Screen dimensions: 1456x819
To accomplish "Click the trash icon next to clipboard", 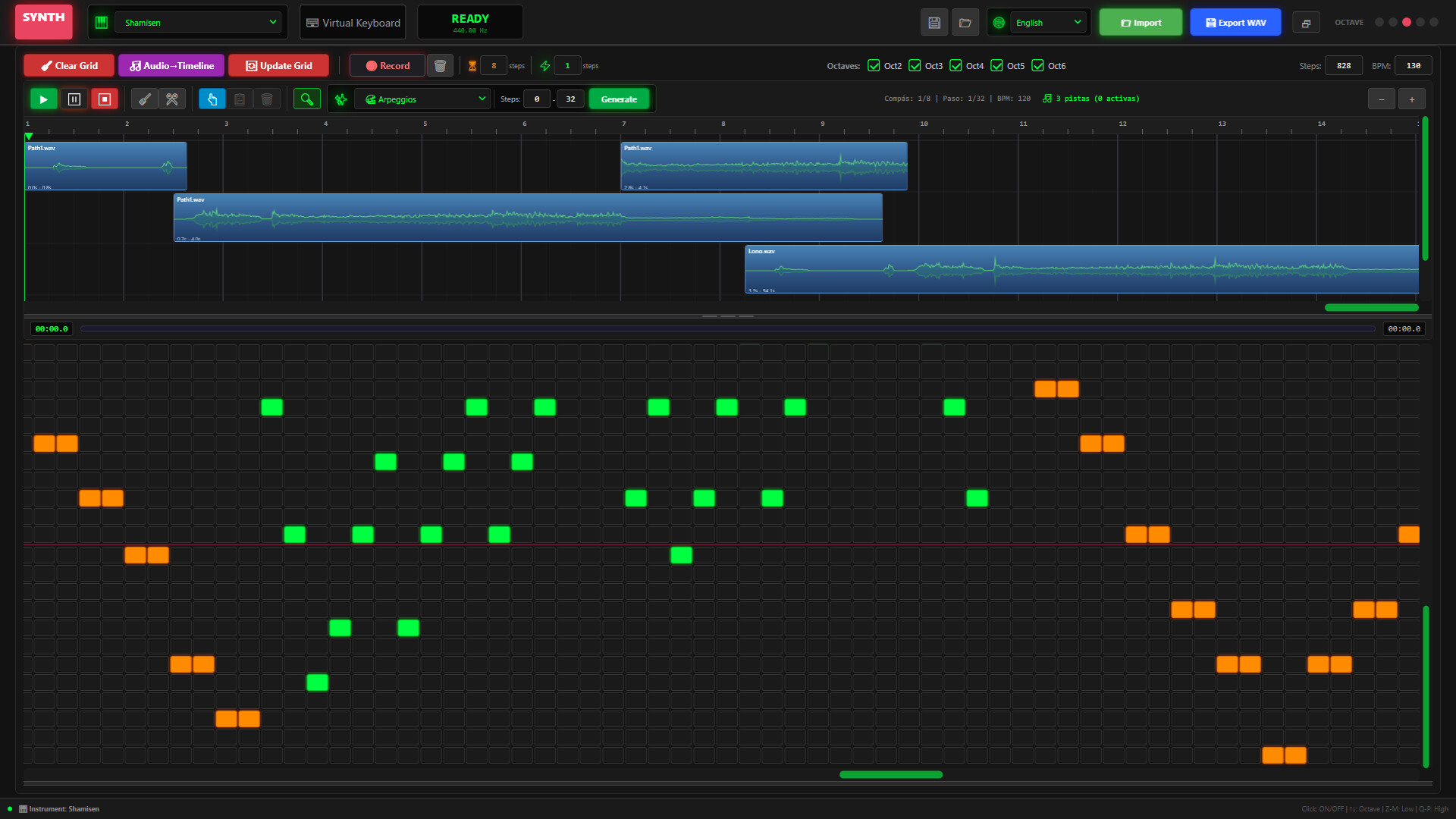I will click(267, 99).
